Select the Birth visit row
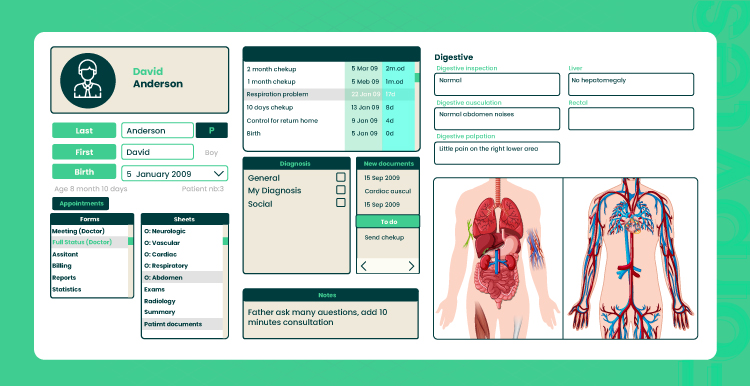Screen dimensions: 750x386 click(x=329, y=133)
